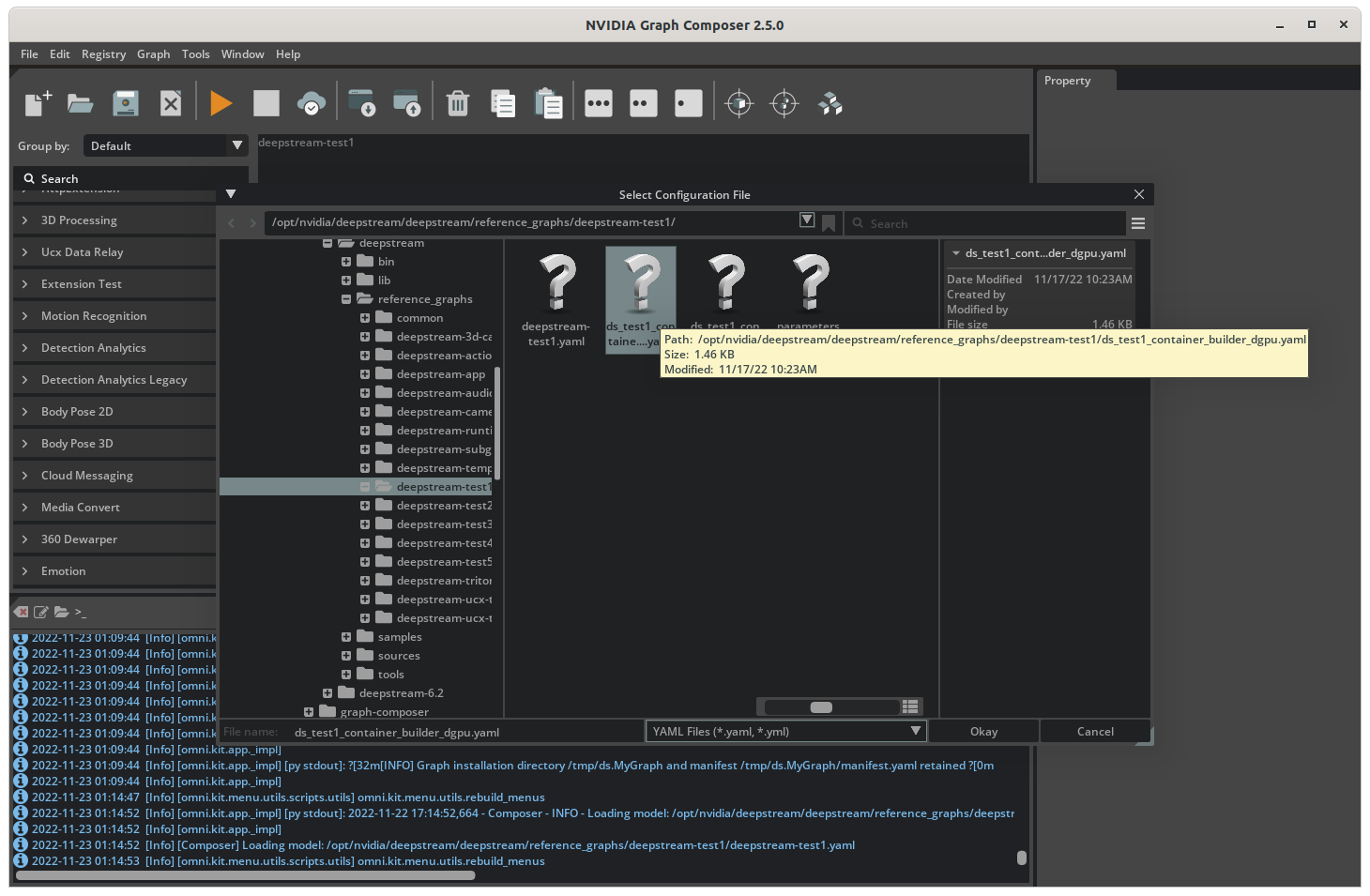Bookmark current path in file dialog

coord(829,223)
